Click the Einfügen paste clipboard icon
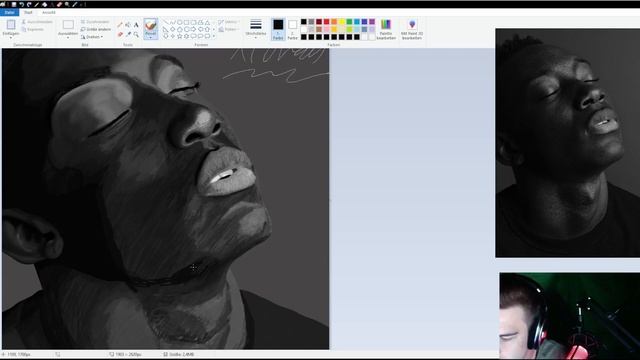The width and height of the screenshot is (640, 360). (x=11, y=24)
